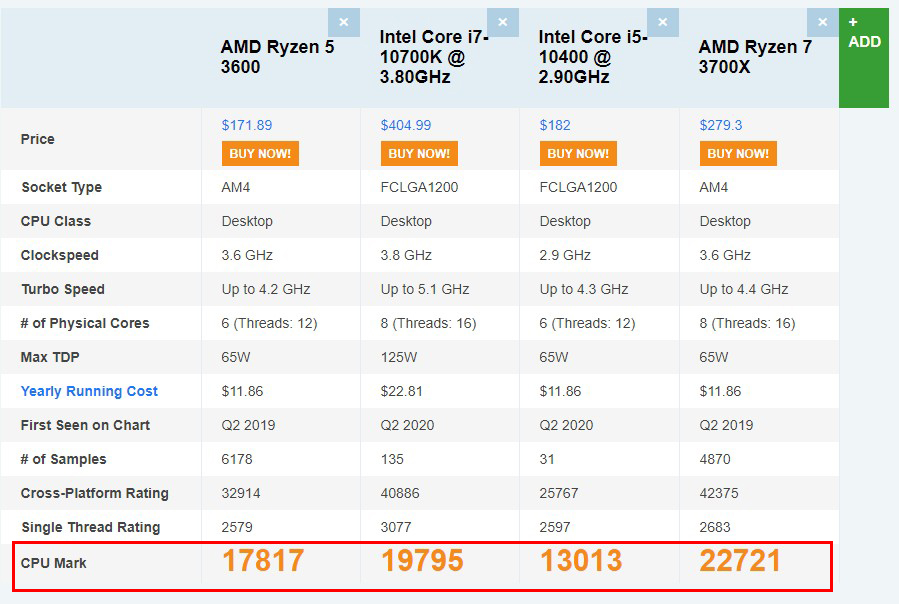Click single thread rating 2597
Image resolution: width=899 pixels, height=604 pixels.
coord(554,527)
